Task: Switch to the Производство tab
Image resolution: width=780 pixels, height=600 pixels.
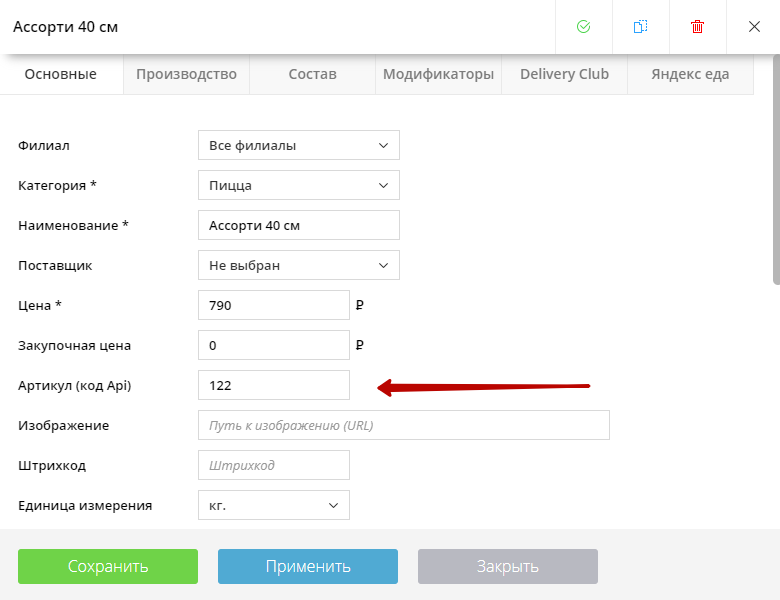Action: pos(186,74)
